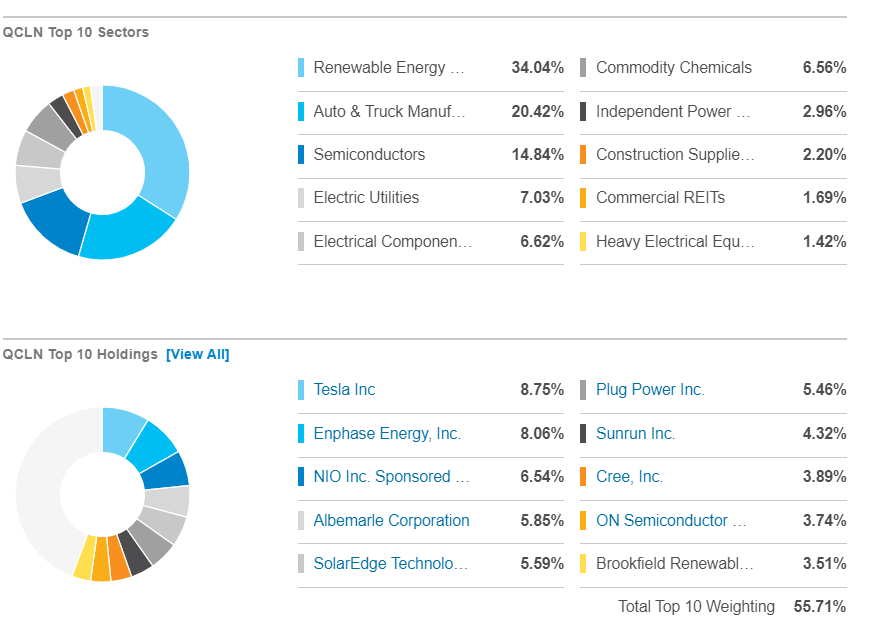Viewport: 877px width, 619px height.
Task: Select the Independent Power sector label
Action: pos(673,111)
